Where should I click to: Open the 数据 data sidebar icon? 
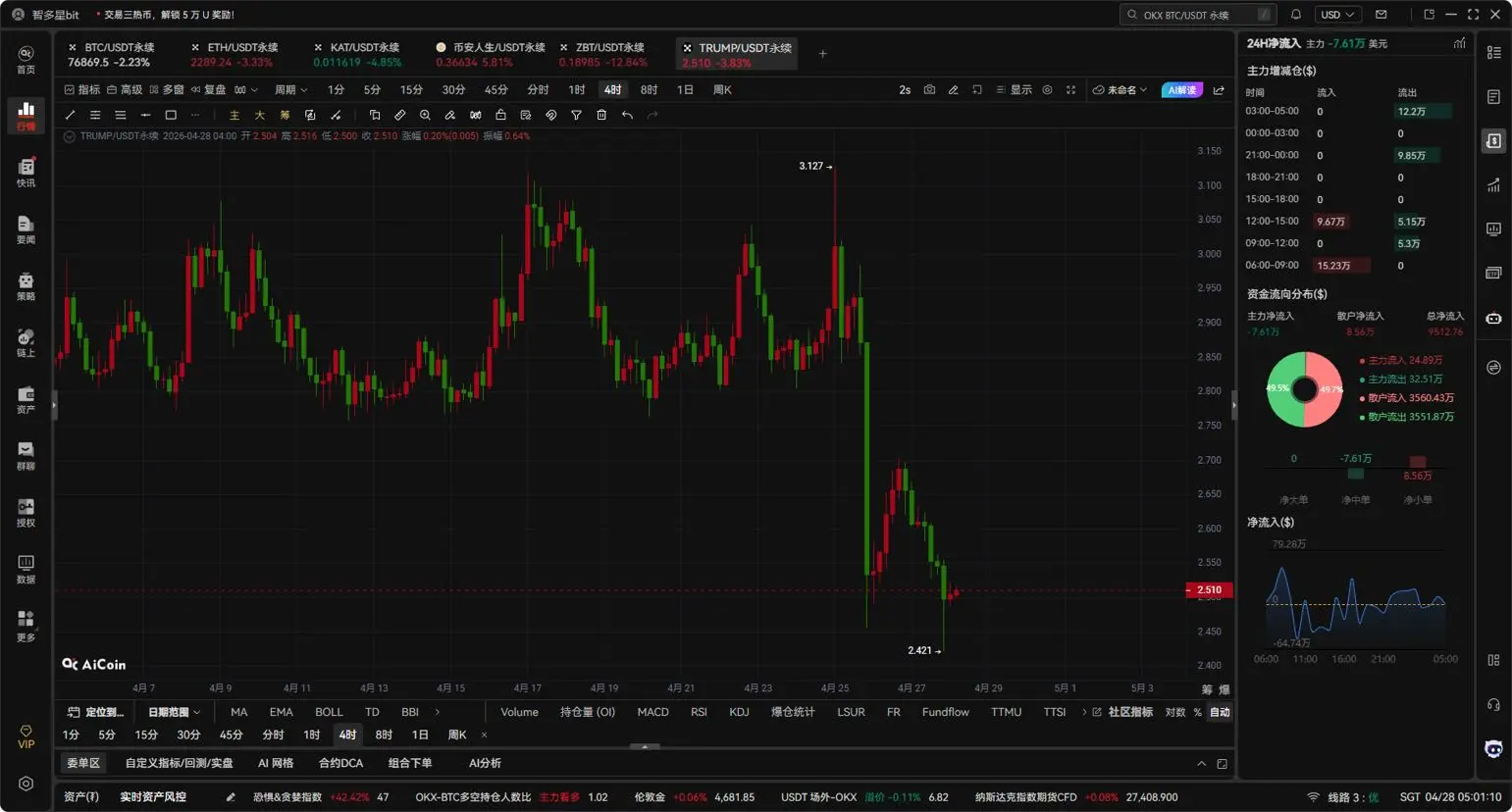pyautogui.click(x=26, y=569)
